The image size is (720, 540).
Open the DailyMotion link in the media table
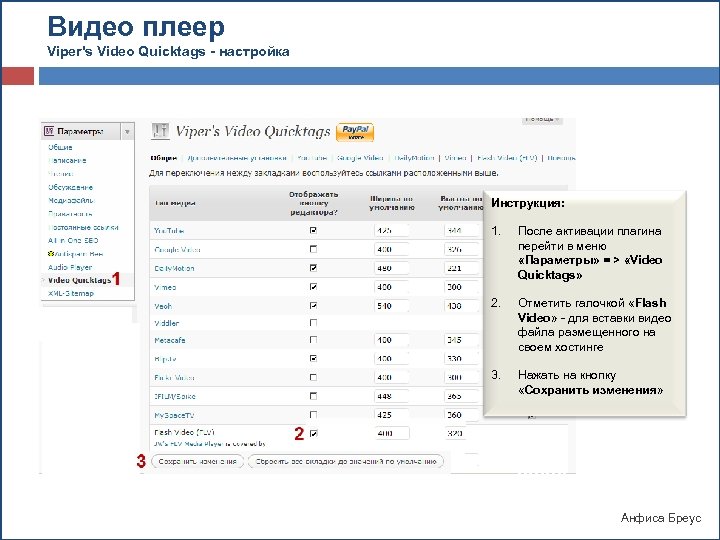(x=174, y=268)
